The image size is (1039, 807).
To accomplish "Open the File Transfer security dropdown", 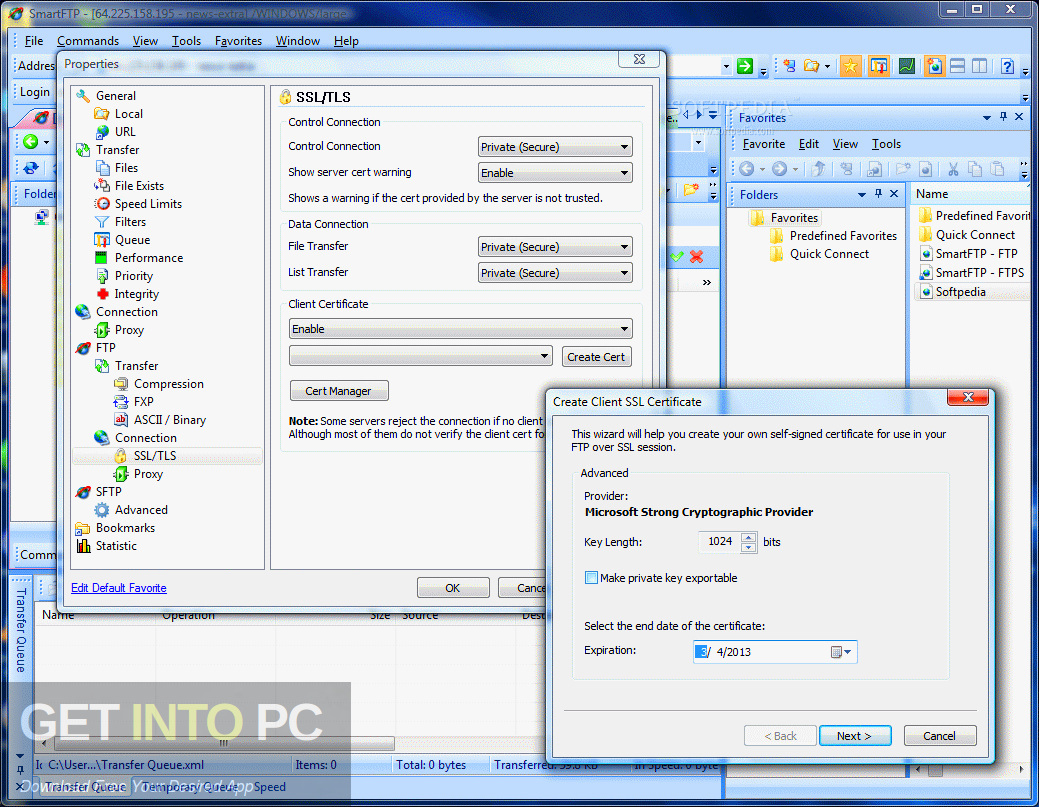I will (555, 247).
